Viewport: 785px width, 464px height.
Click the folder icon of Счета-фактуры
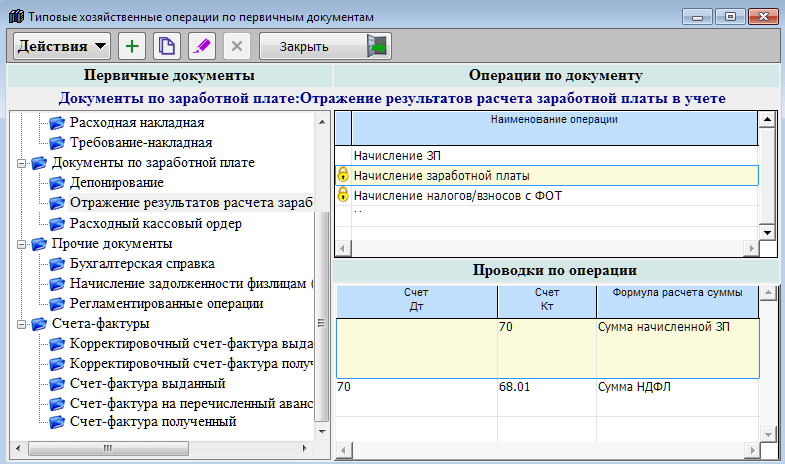coord(39,324)
